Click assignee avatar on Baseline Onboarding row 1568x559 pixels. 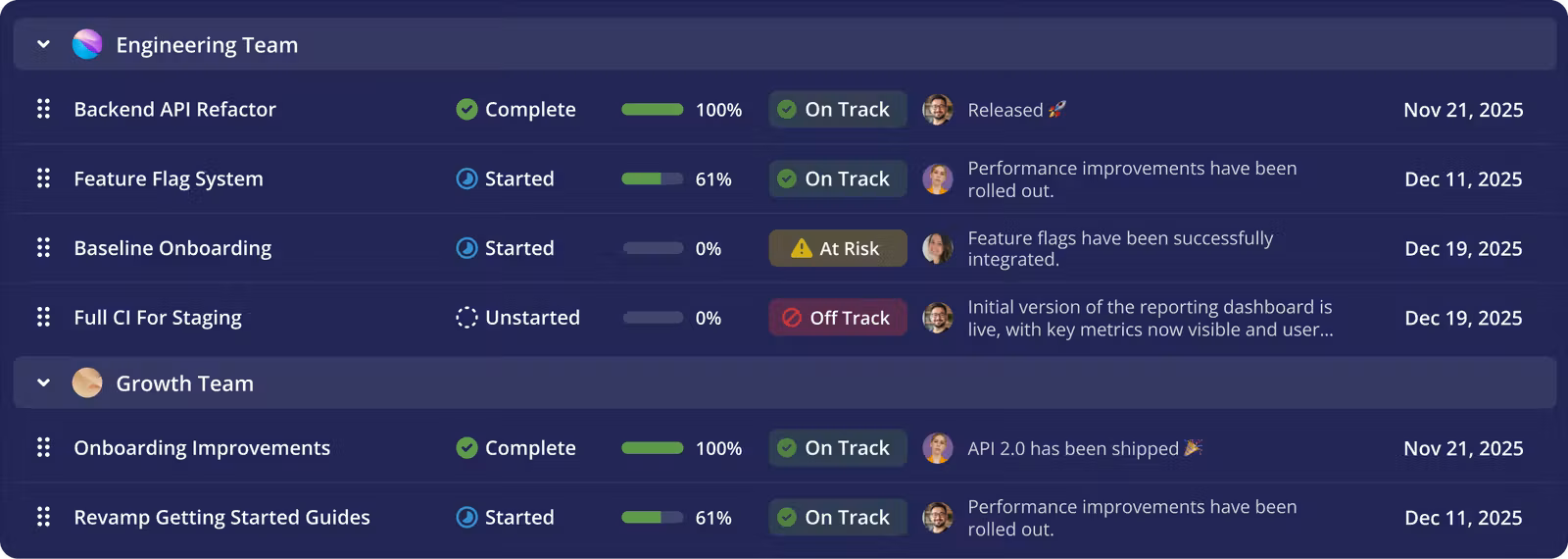(938, 248)
